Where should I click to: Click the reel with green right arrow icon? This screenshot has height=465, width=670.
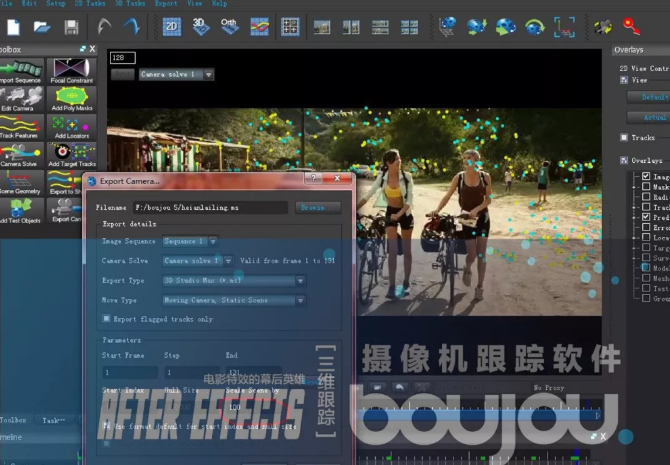pos(506,26)
